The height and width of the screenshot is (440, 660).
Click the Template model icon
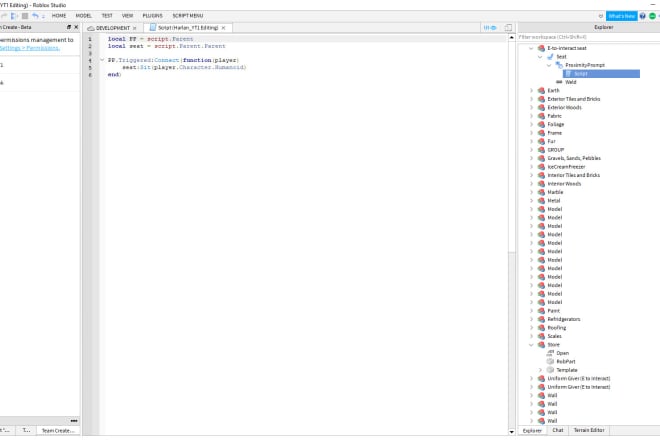[550, 370]
